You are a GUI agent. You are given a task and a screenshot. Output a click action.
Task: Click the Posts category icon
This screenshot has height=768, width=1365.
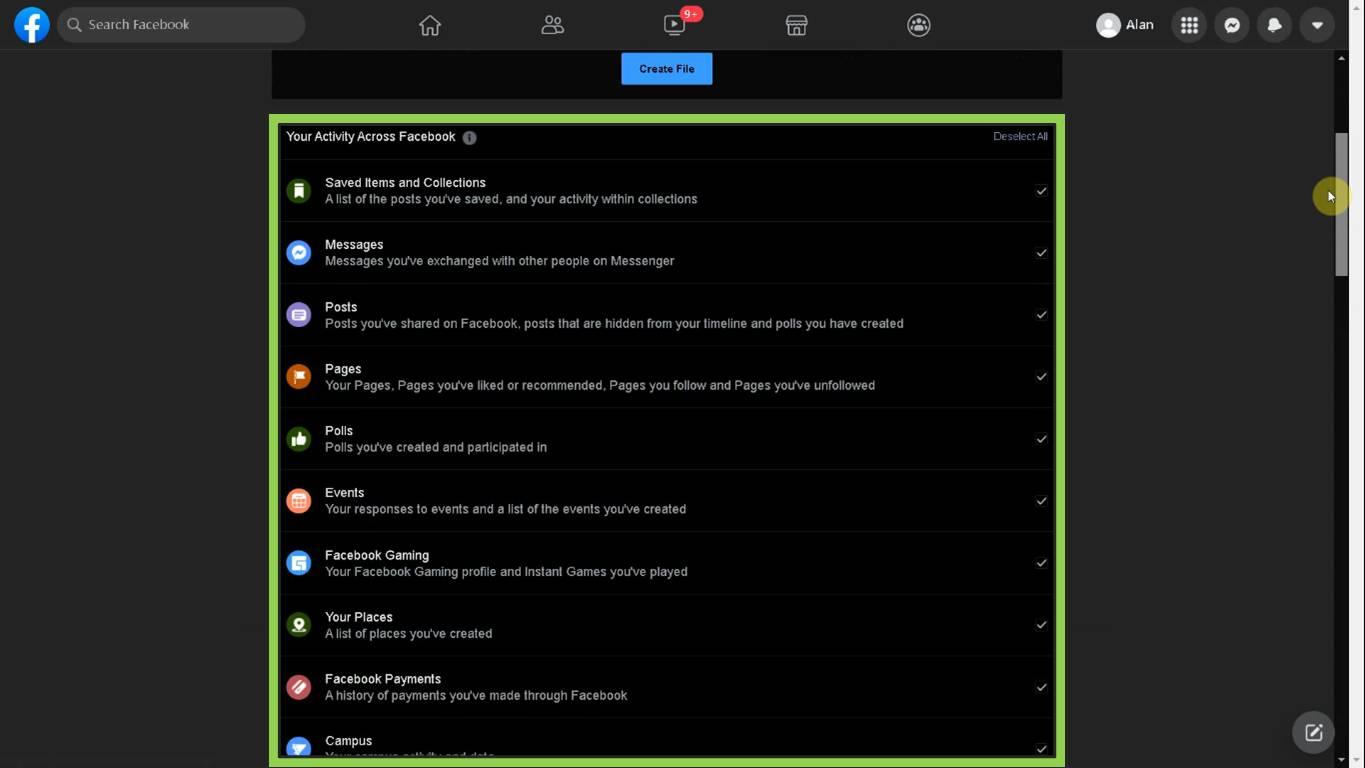299,315
